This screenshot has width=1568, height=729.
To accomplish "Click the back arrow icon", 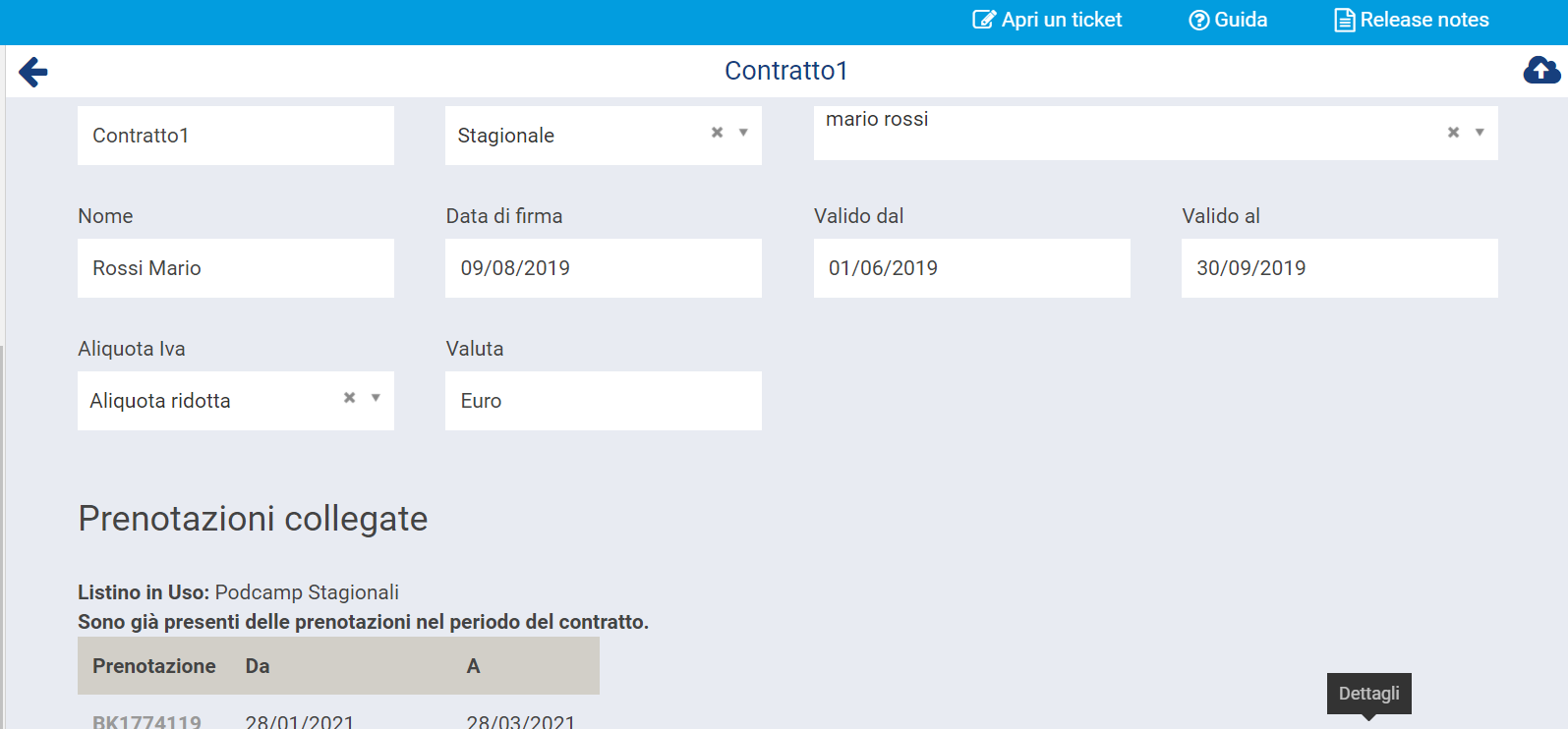I will click(33, 72).
